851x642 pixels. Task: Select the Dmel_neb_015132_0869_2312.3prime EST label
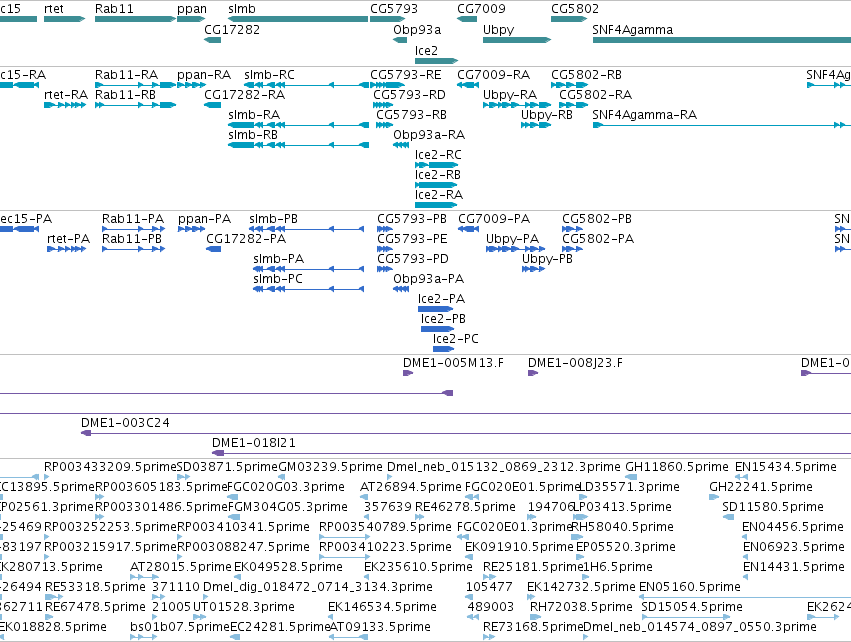point(504,467)
